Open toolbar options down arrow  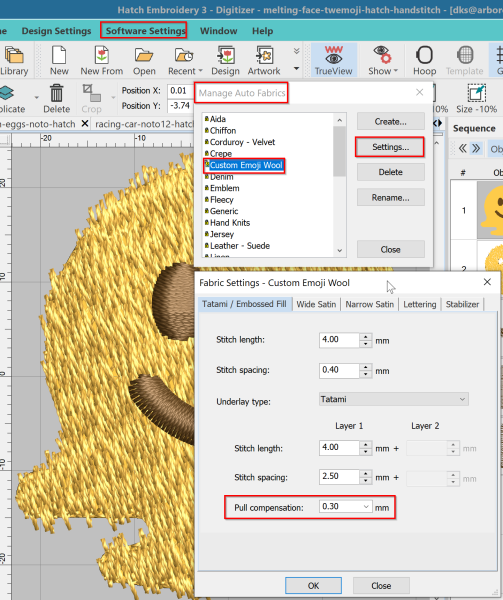[x=296, y=69]
